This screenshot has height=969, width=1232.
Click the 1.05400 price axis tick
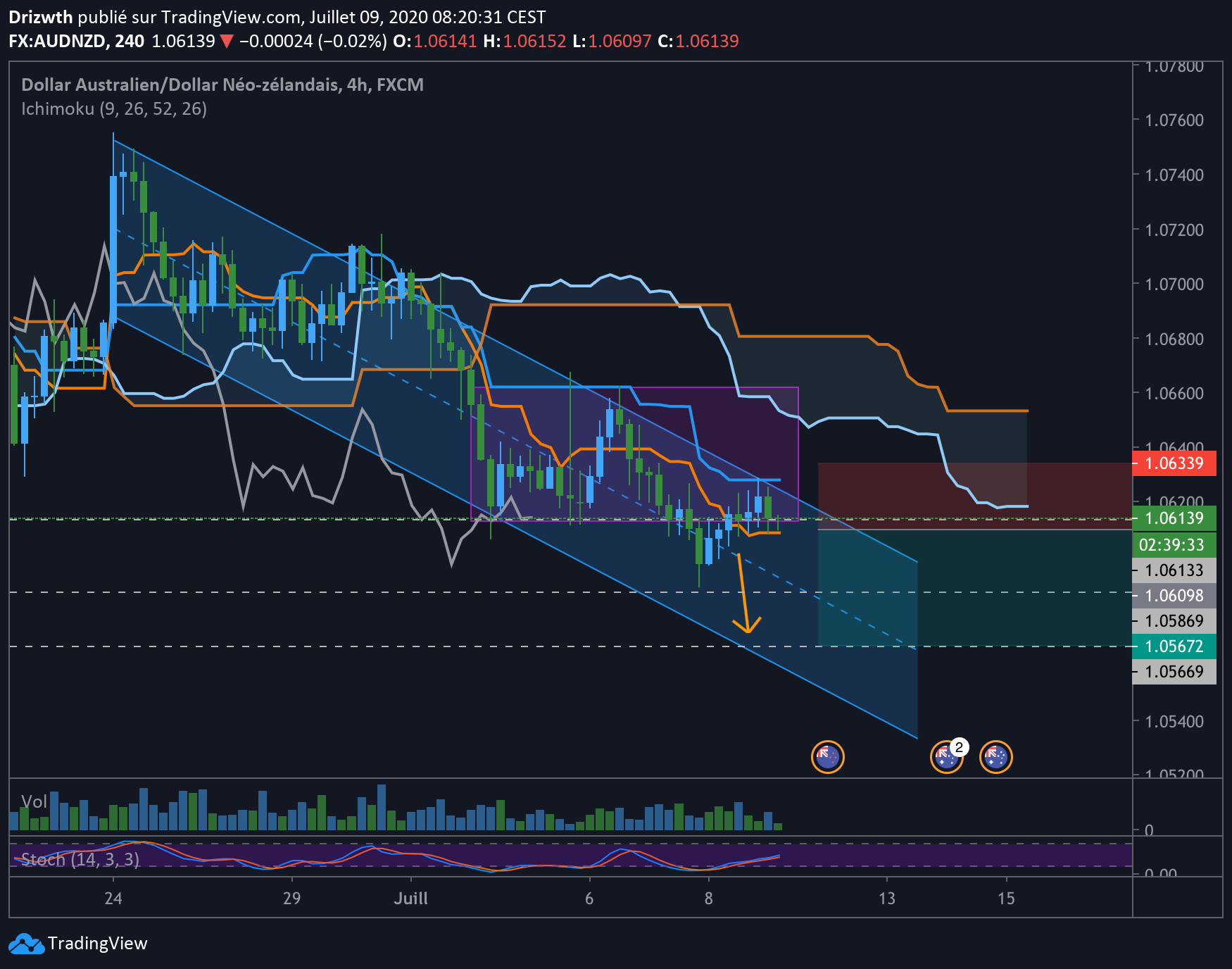pyautogui.click(x=1174, y=722)
